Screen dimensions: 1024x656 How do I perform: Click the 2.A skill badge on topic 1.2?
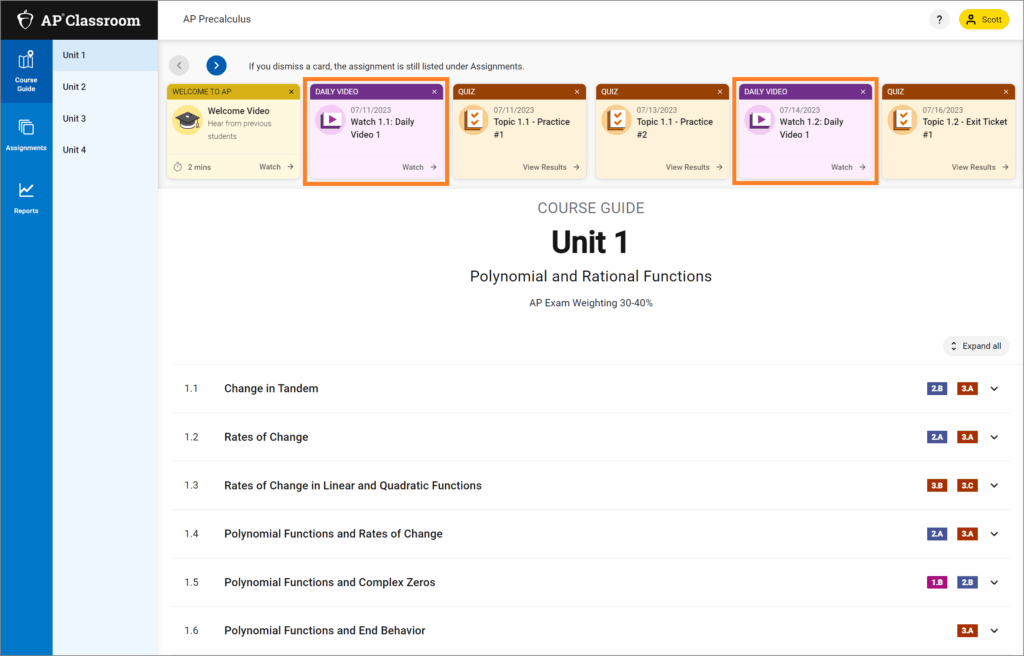click(x=937, y=437)
